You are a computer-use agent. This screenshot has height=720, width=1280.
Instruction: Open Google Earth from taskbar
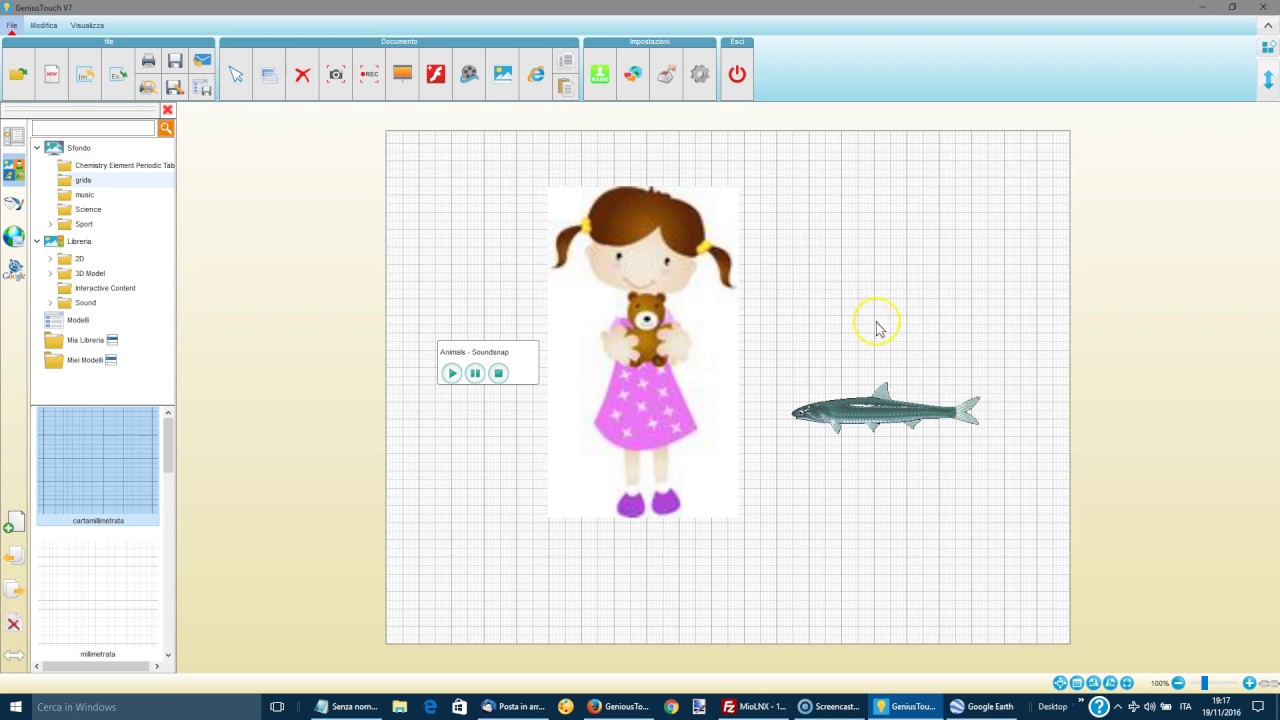point(981,706)
